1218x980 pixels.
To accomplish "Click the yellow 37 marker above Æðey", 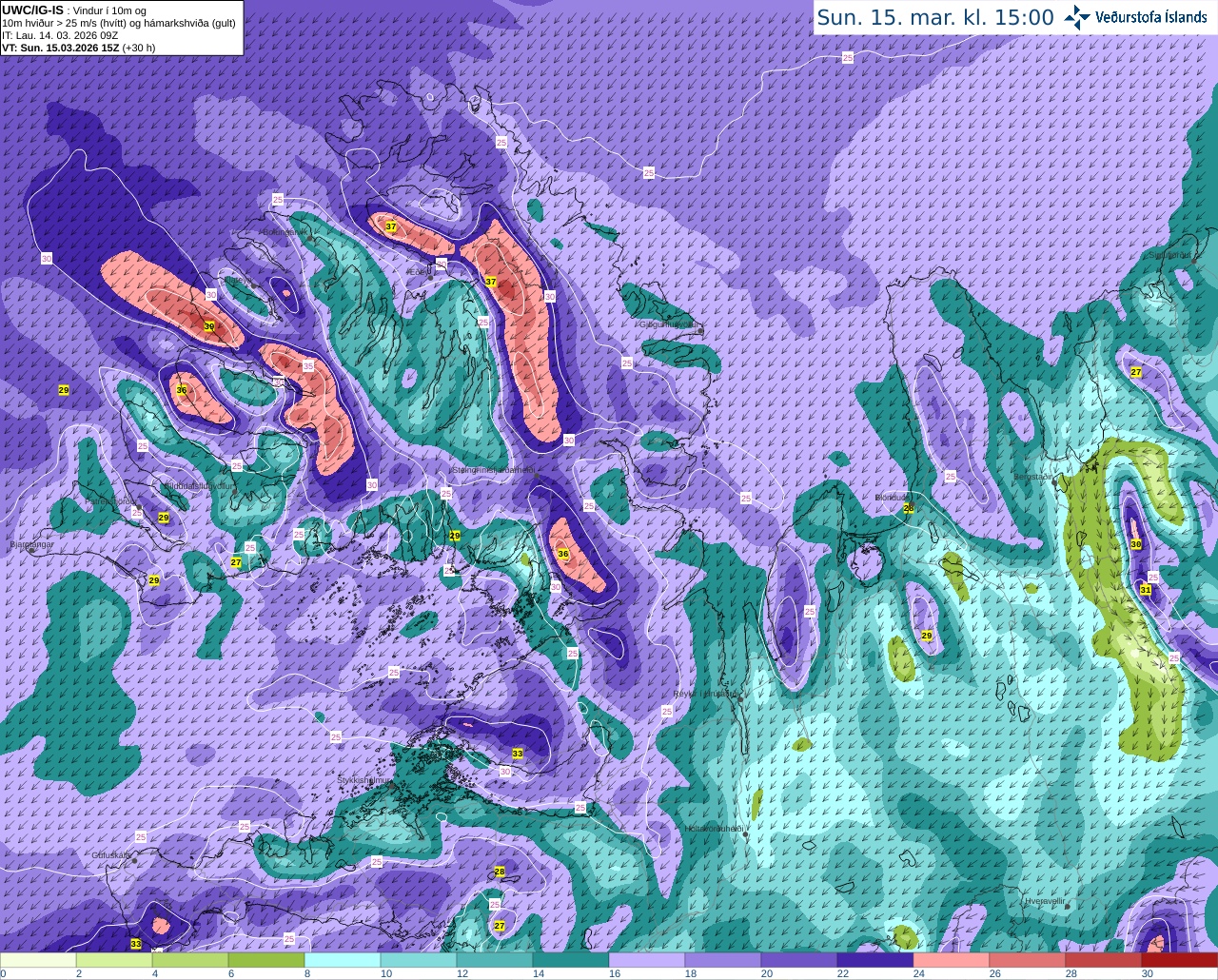I will tap(391, 226).
